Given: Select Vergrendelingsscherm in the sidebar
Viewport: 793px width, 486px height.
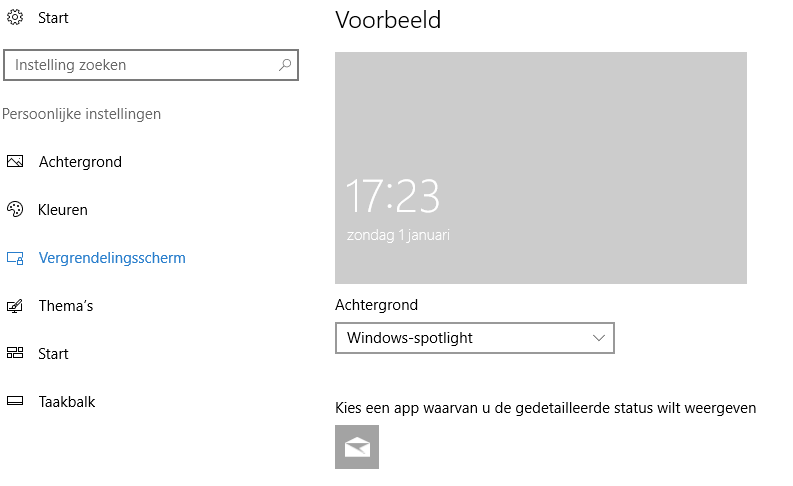Looking at the screenshot, I should tap(112, 258).
